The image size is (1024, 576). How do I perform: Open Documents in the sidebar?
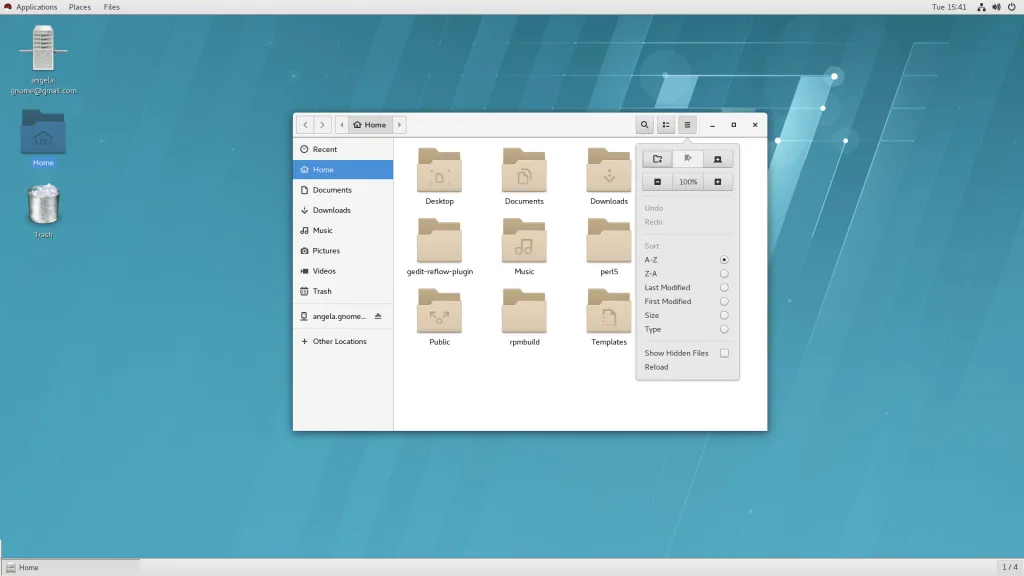pos(343,190)
